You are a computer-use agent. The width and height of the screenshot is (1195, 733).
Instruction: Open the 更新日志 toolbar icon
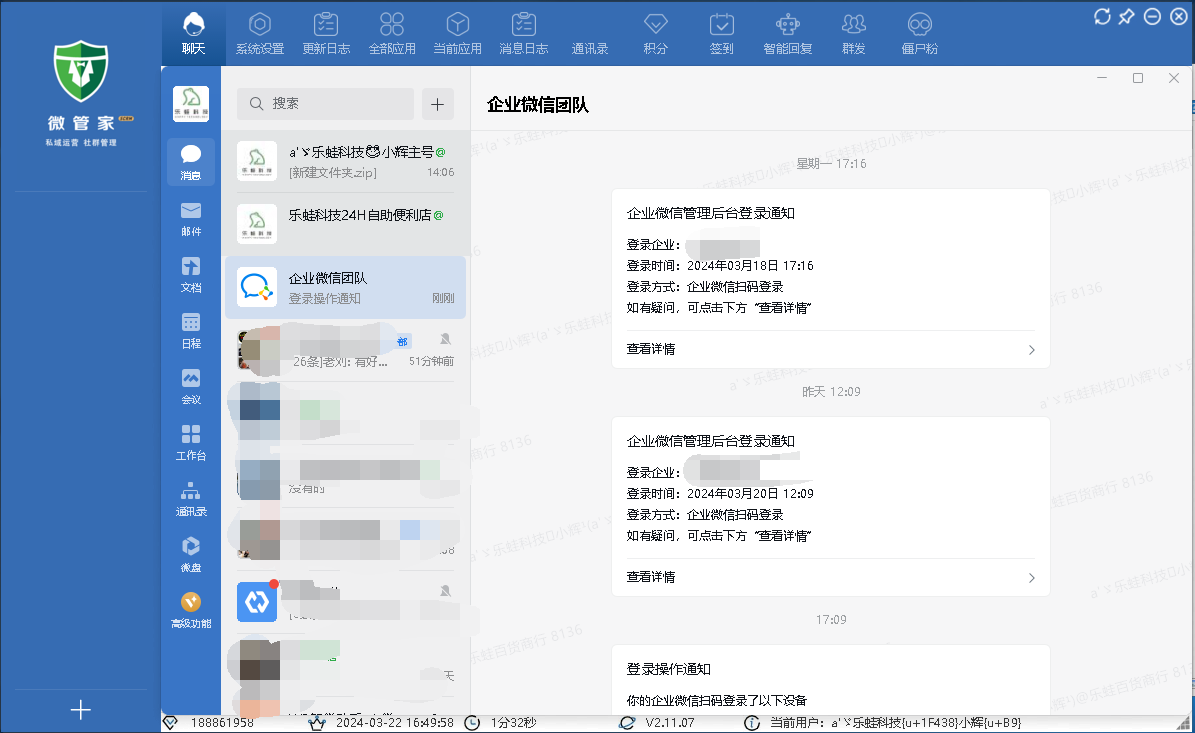326,33
